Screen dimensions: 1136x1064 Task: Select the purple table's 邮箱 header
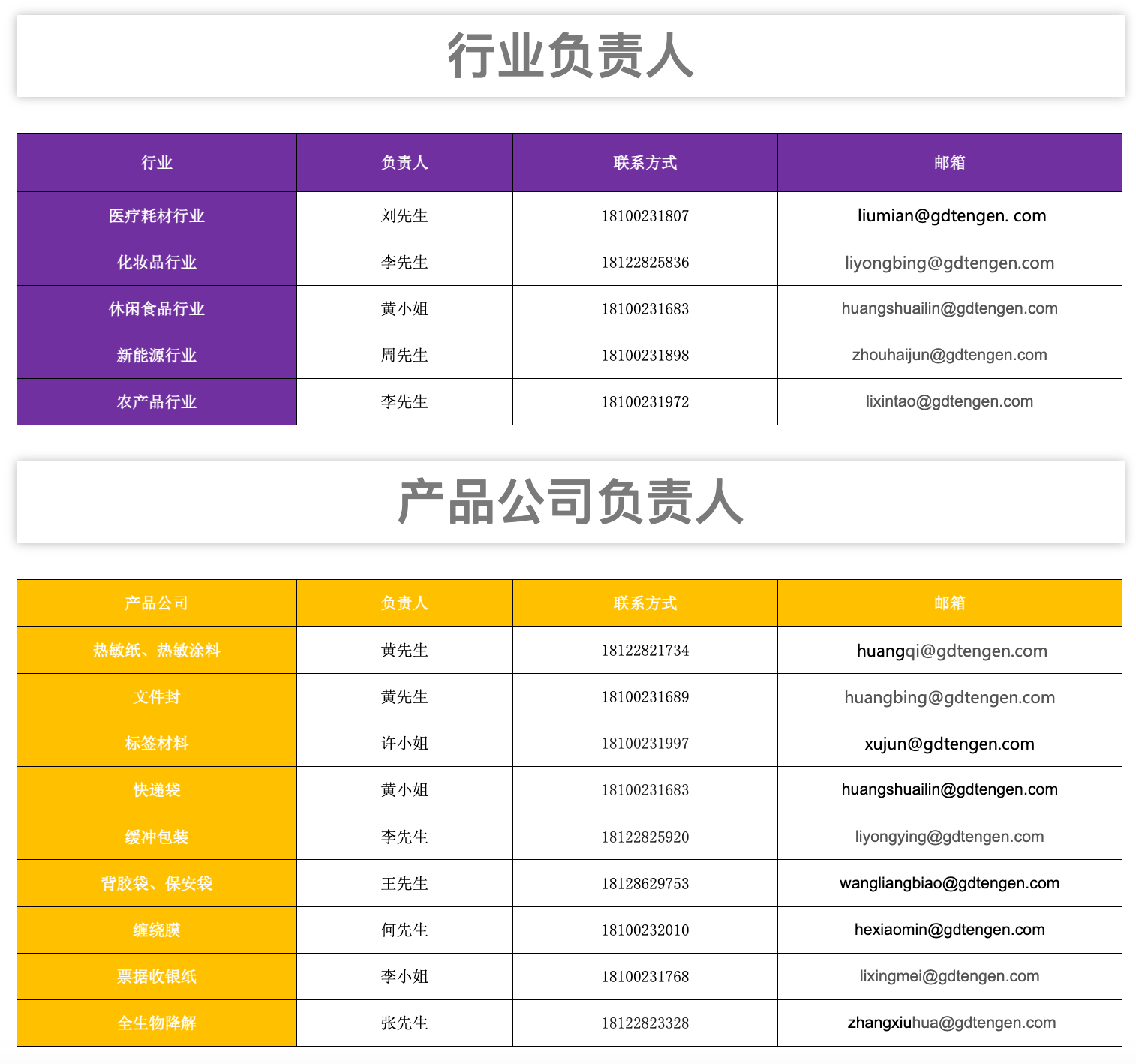click(950, 163)
